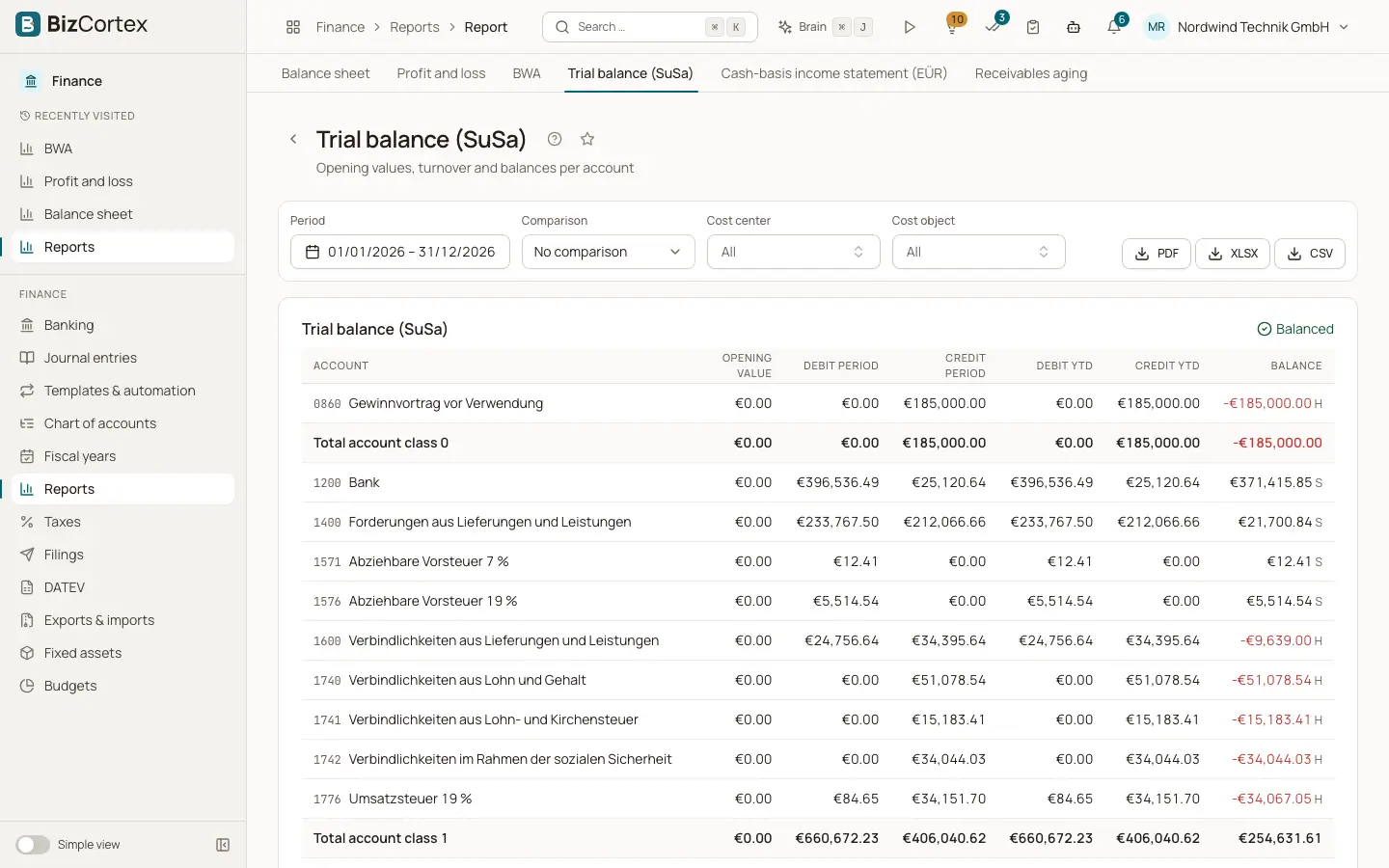Open the checkmark tasks icon with badge 3

[x=994, y=26]
